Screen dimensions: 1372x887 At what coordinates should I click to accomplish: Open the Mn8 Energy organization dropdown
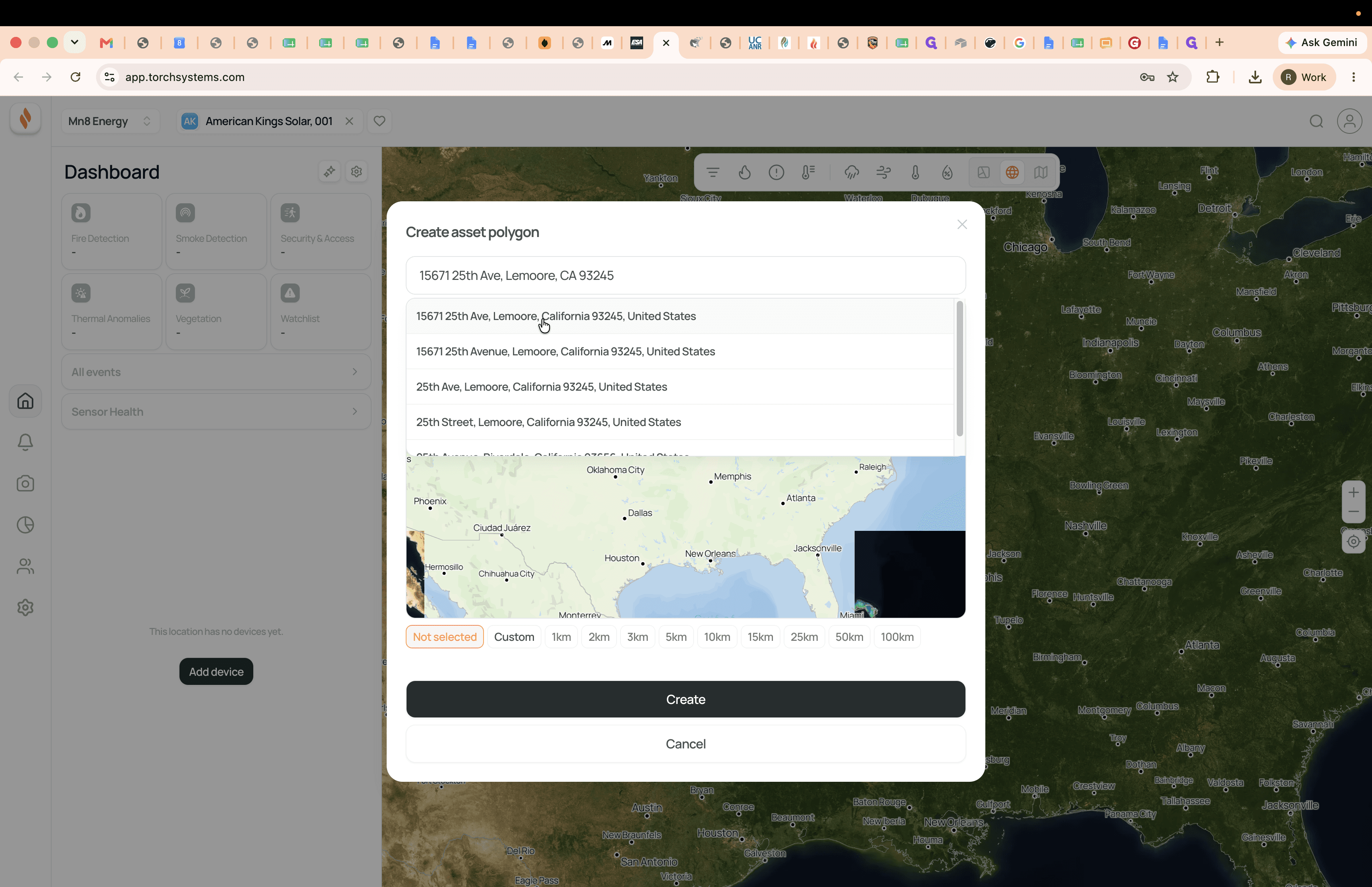pyautogui.click(x=110, y=121)
